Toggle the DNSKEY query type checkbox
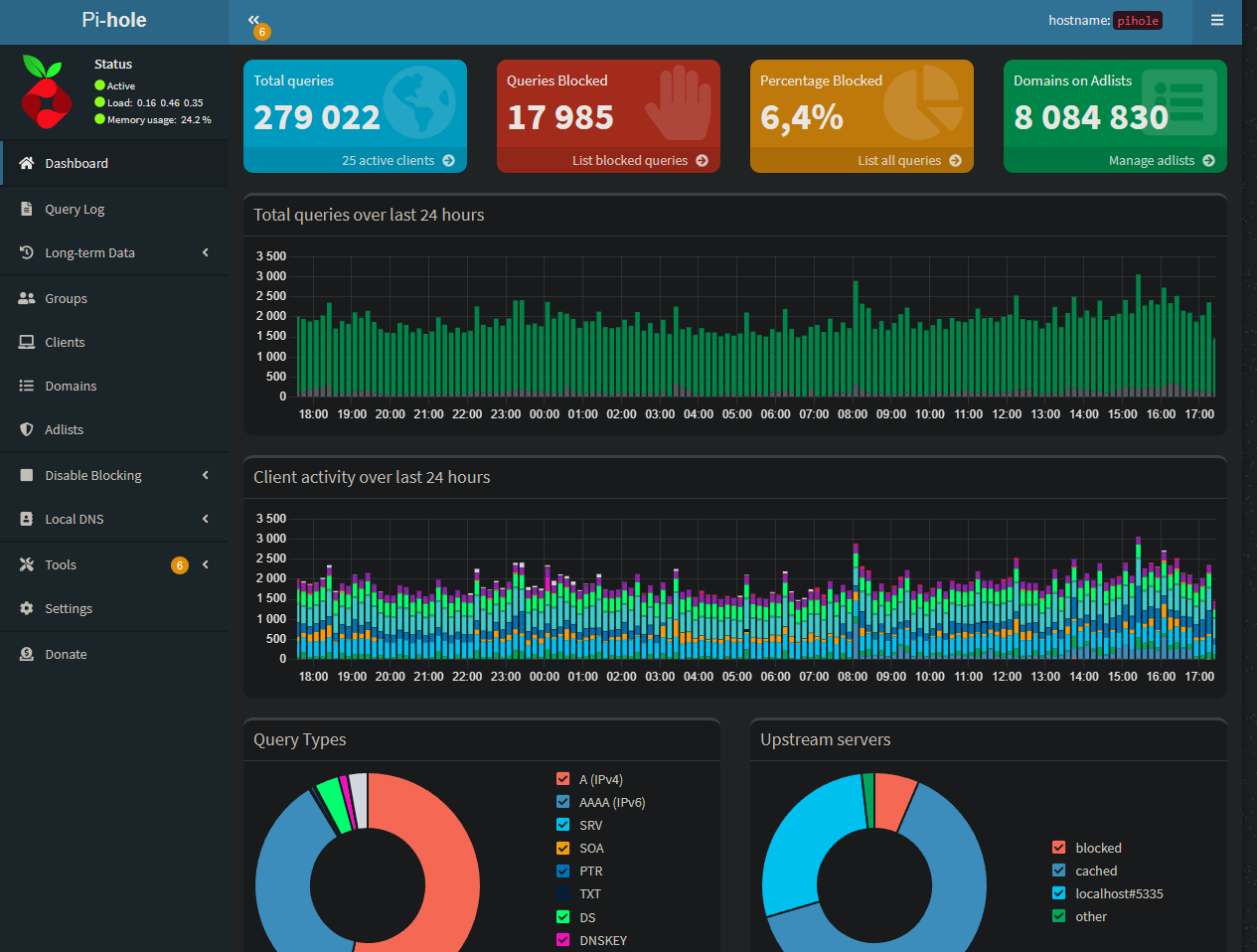The image size is (1257, 952). 563,940
